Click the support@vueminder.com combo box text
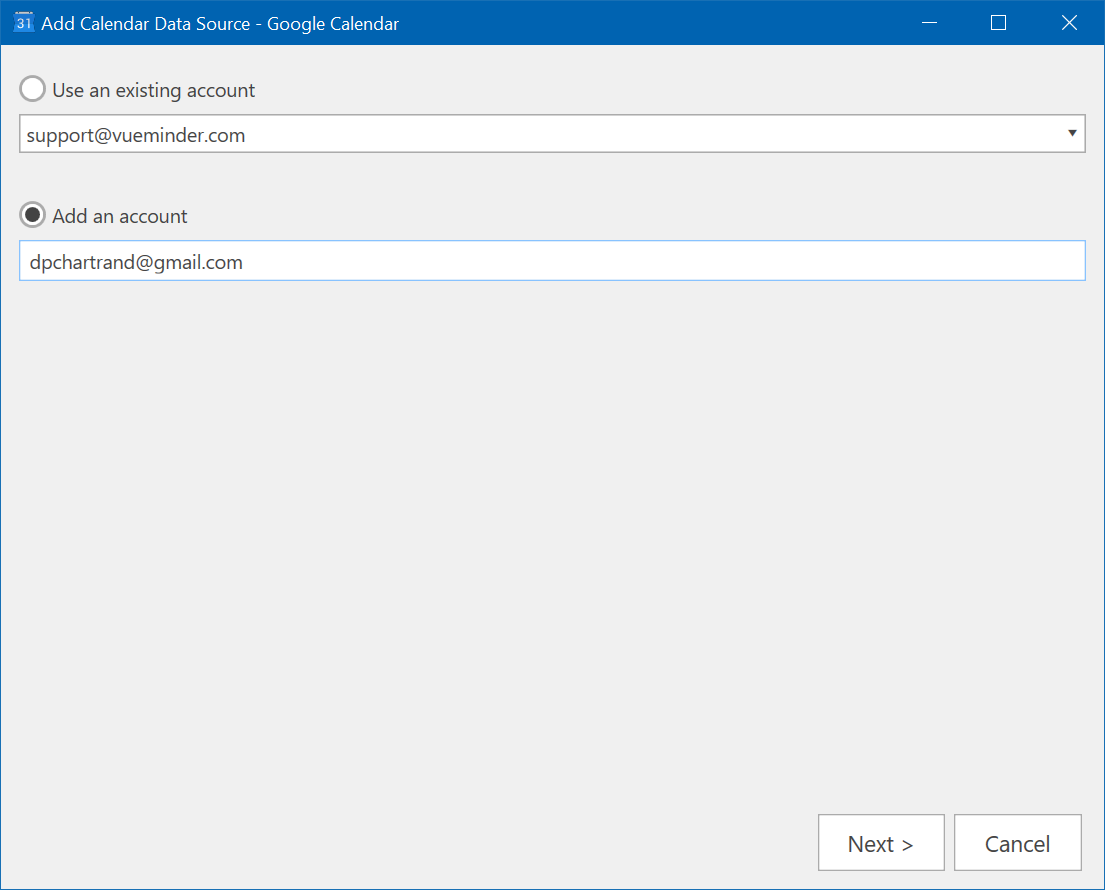This screenshot has height=890, width=1105. tap(136, 134)
